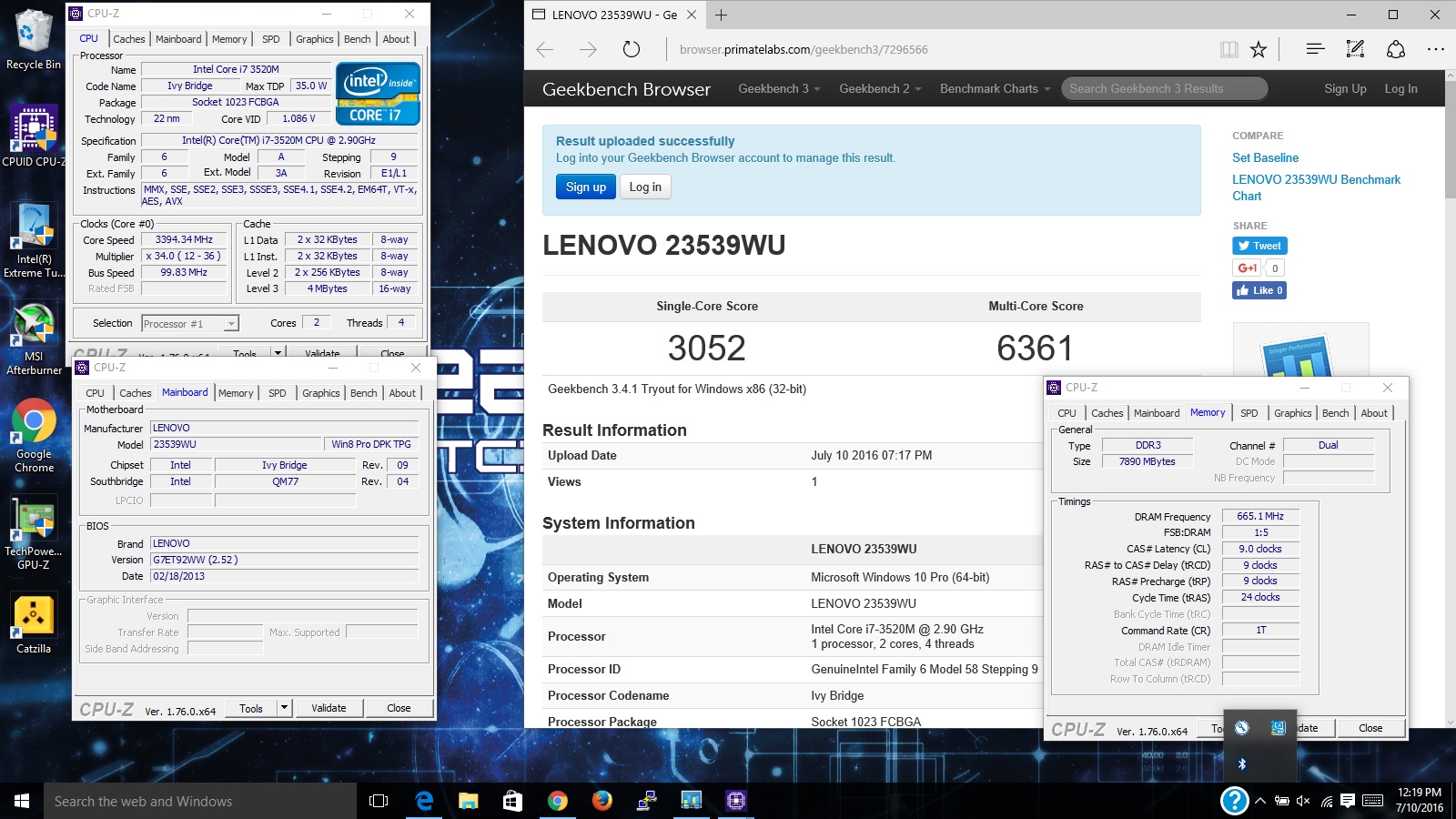The width and height of the screenshot is (1456, 819).
Task: Open the battery power tray icon
Action: pyautogui.click(x=1281, y=802)
